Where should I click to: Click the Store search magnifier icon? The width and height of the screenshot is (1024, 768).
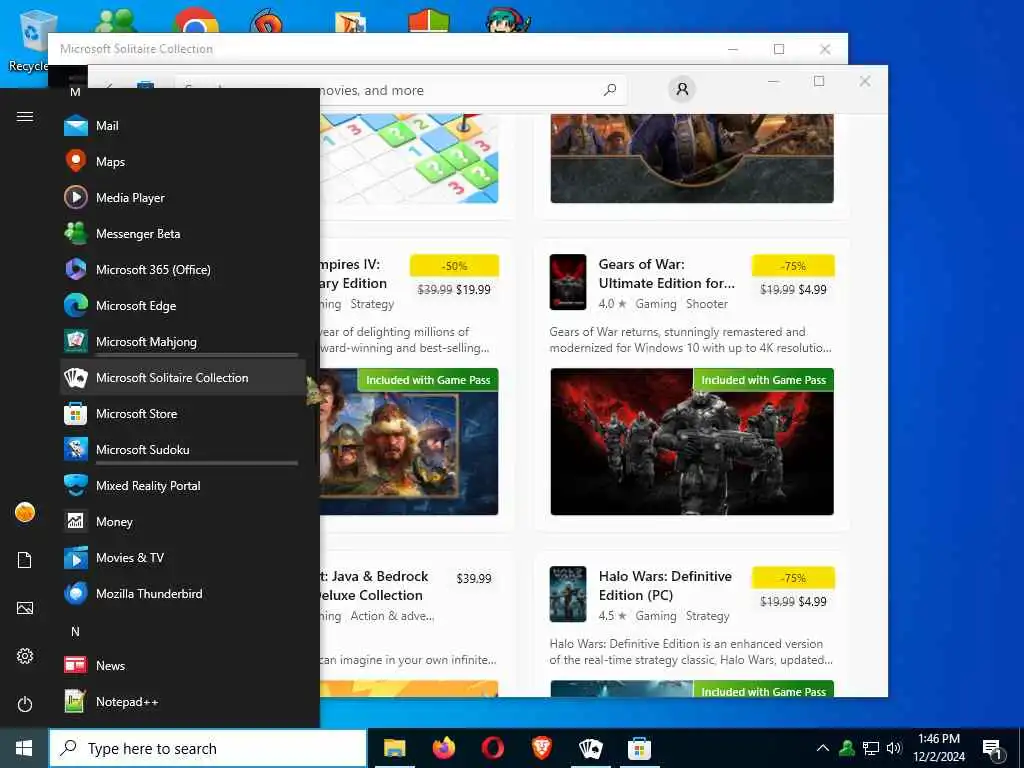[x=610, y=90]
